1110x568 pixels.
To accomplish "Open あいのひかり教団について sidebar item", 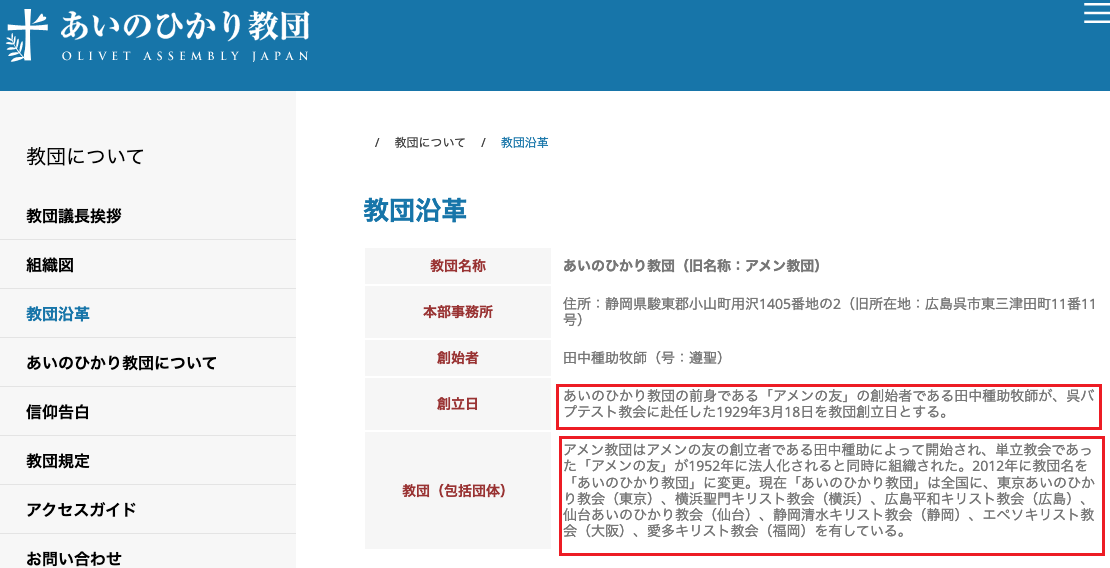I will pyautogui.click(x=121, y=363).
